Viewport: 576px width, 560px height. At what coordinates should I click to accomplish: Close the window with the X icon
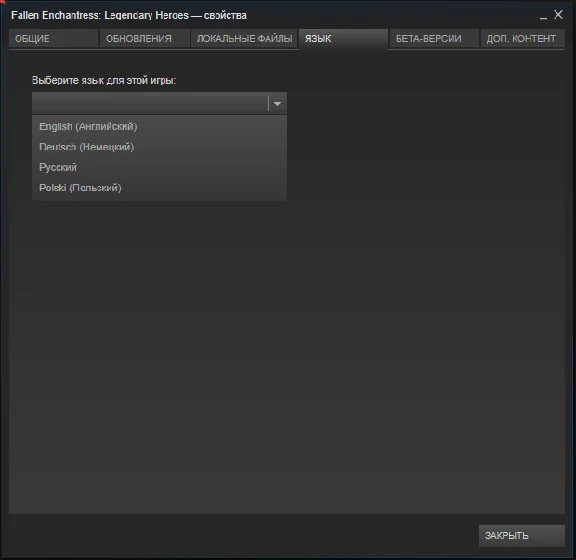[558, 15]
